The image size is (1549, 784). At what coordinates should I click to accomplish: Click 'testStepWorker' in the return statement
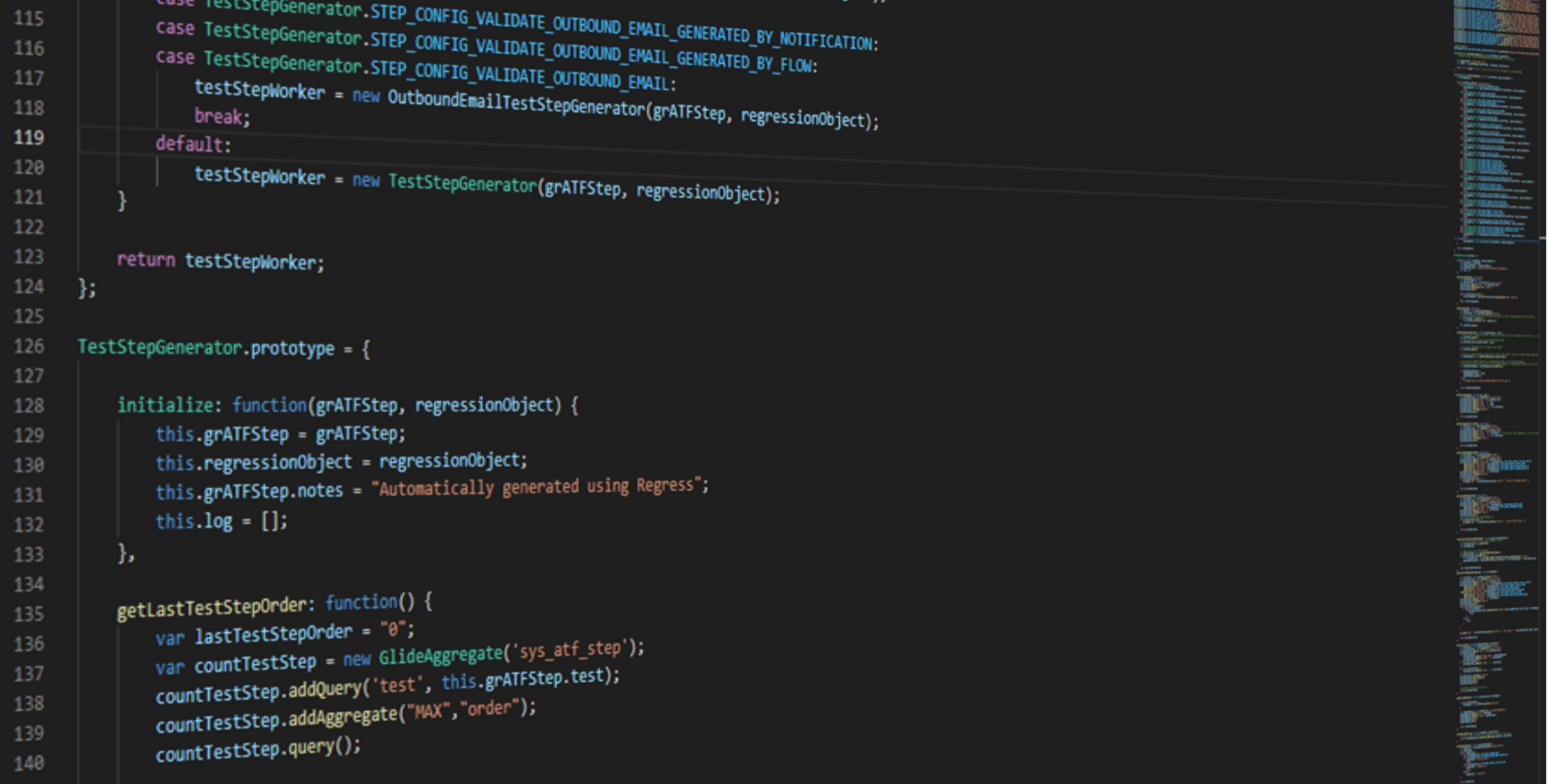[250, 262]
